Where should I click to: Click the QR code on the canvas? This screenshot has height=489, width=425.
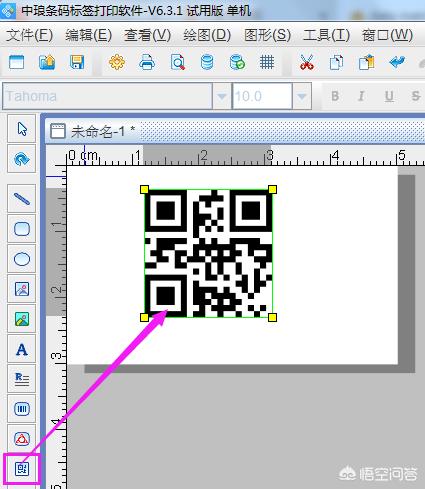(208, 253)
